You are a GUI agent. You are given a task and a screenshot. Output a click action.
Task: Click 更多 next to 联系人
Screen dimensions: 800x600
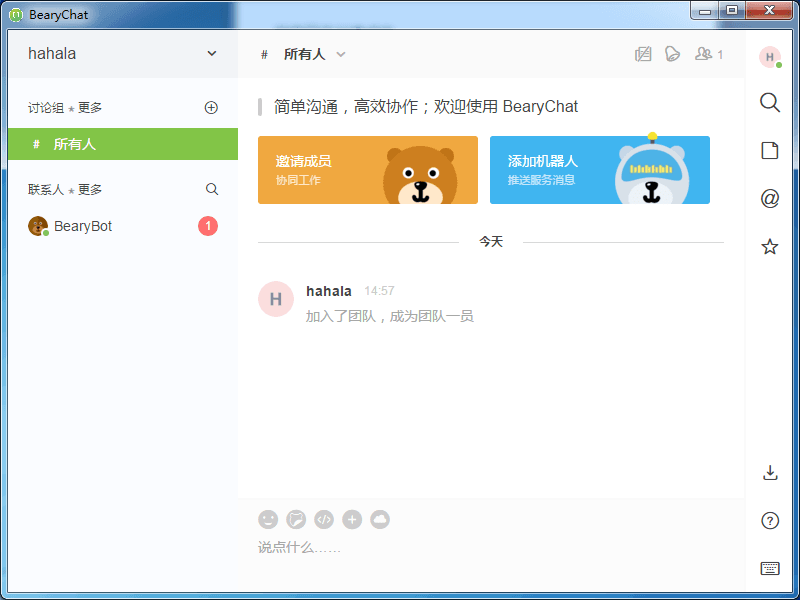tap(90, 189)
